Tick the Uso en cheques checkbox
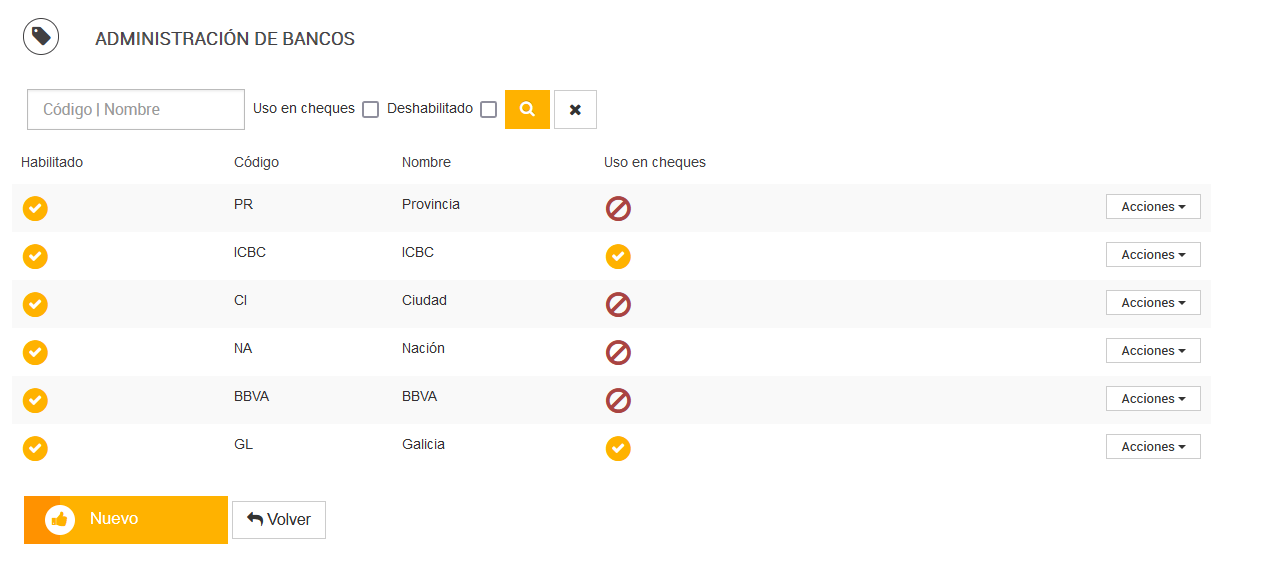The width and height of the screenshot is (1262, 568). tap(370, 110)
